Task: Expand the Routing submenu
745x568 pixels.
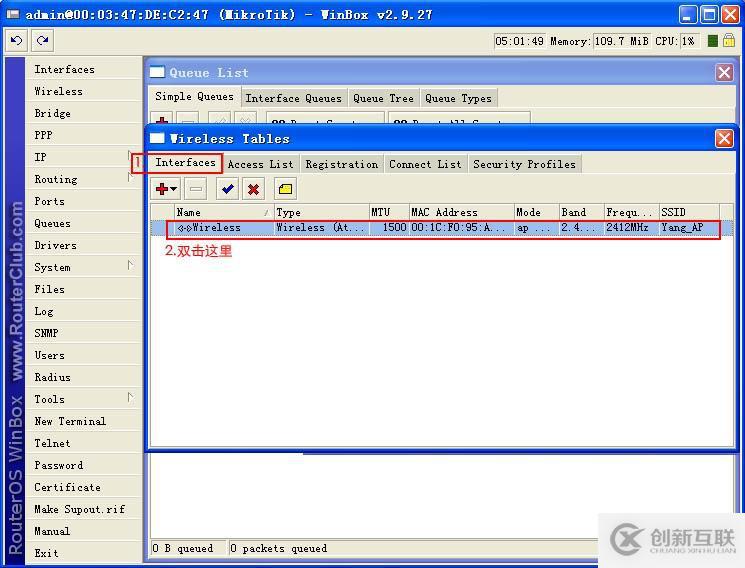Action: click(x=84, y=179)
